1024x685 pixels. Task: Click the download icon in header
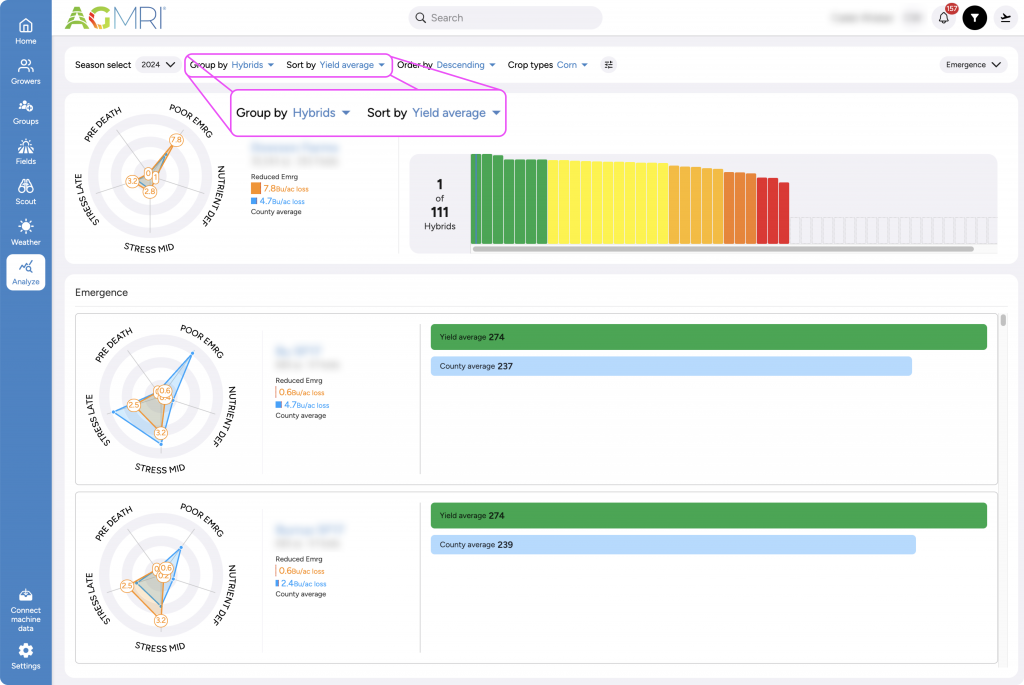pos(1006,18)
